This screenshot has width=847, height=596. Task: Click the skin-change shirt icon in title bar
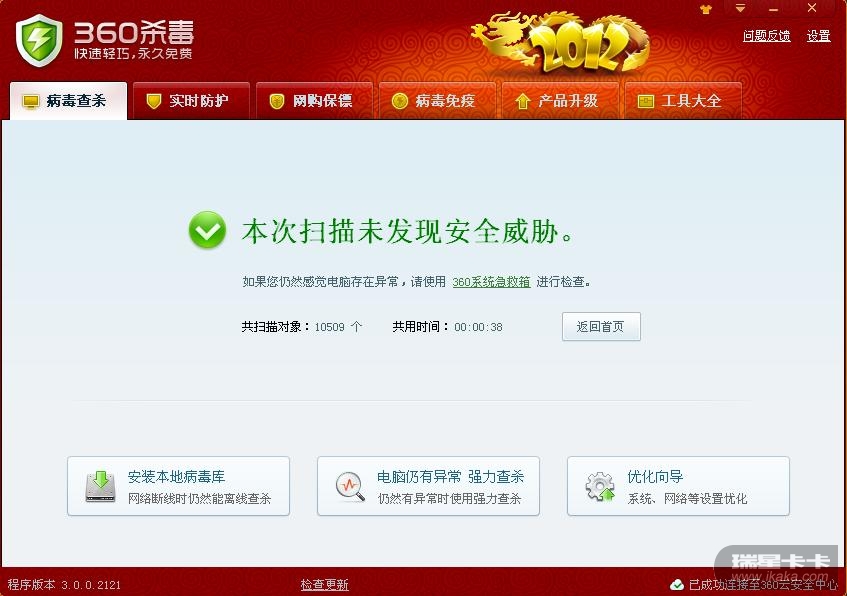705,9
